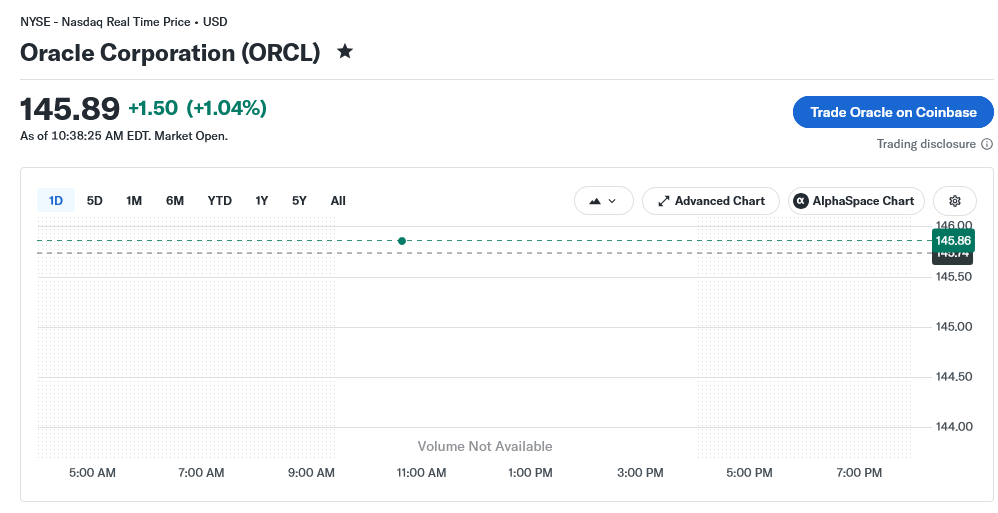Click NYSE Nasdaq Real Time Price text
Viewport: 998px width, 513px height.
pos(123,22)
